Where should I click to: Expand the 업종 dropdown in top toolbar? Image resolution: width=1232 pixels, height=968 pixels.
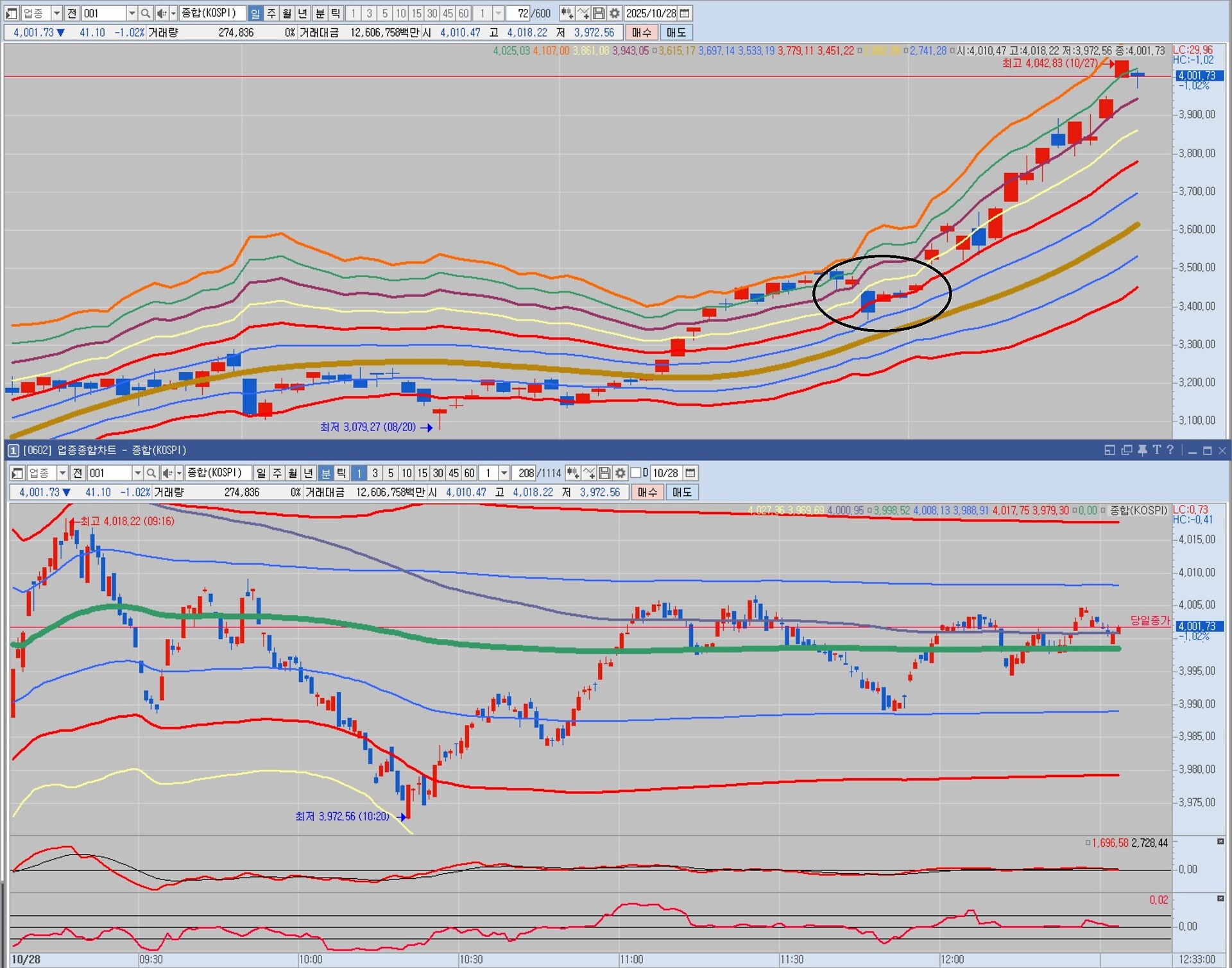coord(56,13)
